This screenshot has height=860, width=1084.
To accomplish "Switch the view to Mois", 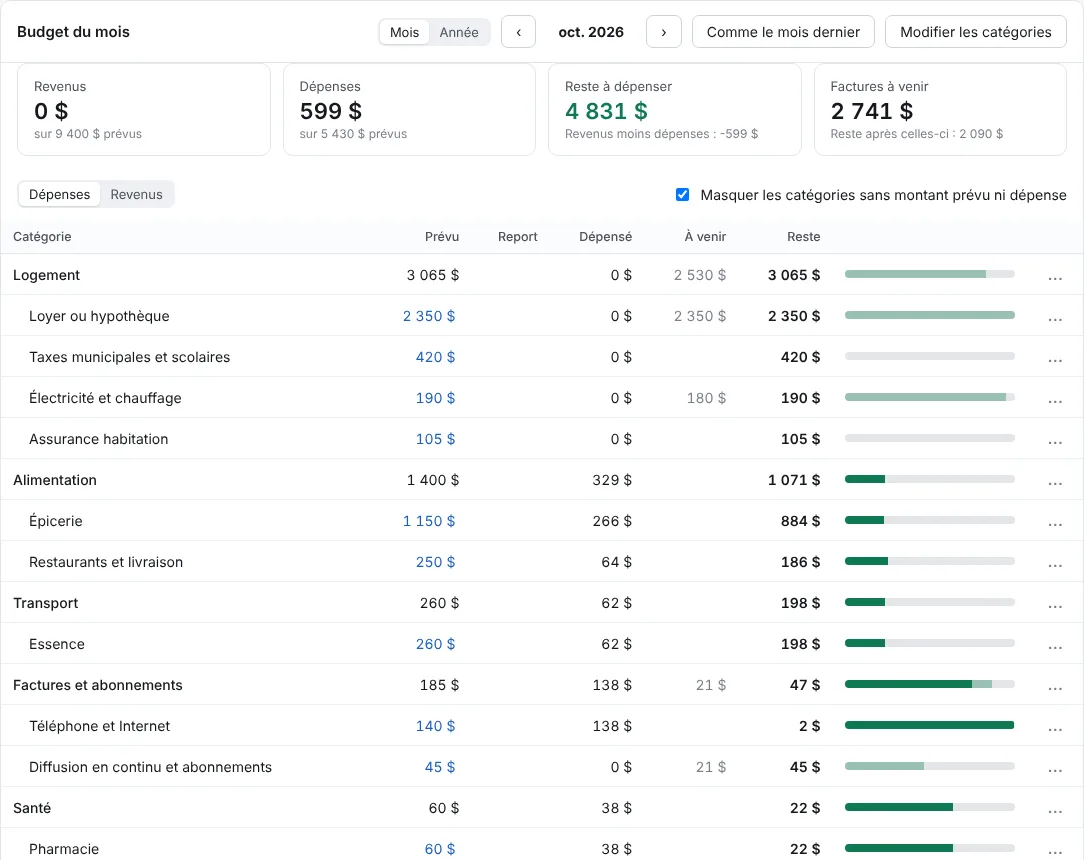I will coord(404,32).
